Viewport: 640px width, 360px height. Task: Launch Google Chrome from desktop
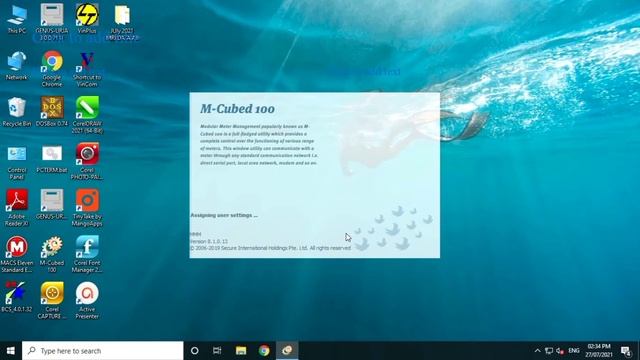tap(52, 69)
